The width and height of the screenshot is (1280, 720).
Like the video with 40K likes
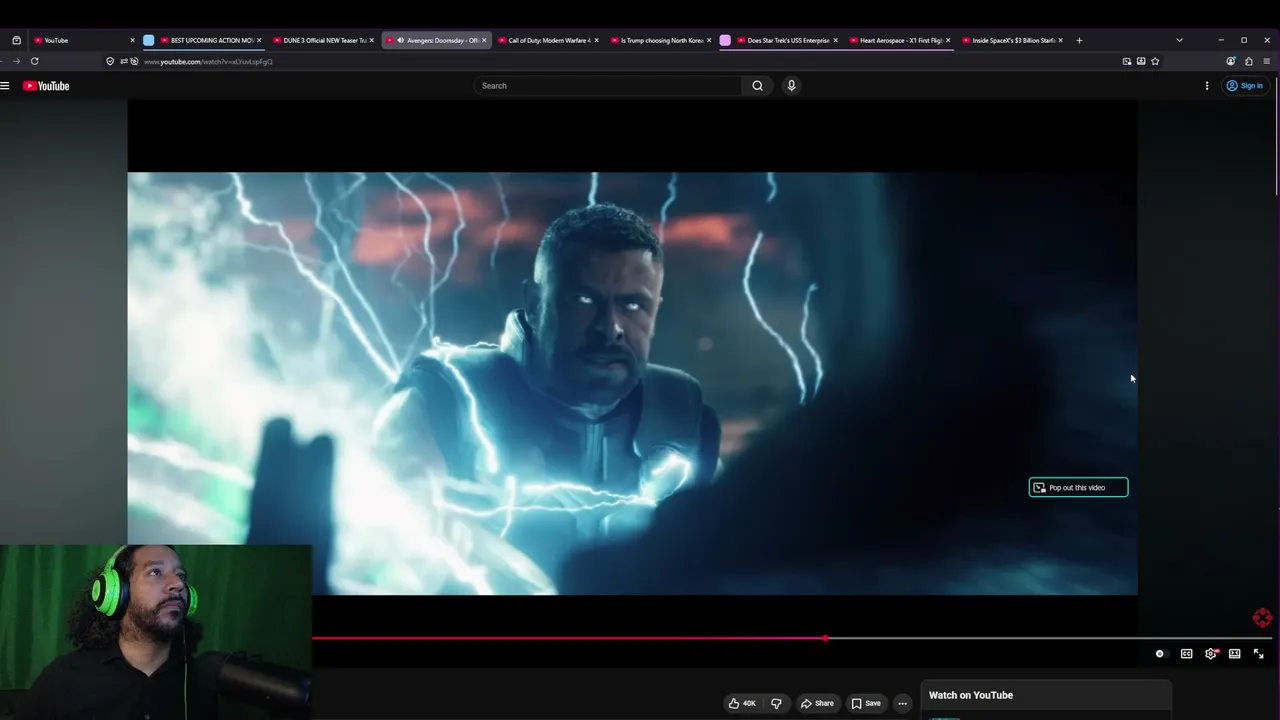pyautogui.click(x=742, y=703)
